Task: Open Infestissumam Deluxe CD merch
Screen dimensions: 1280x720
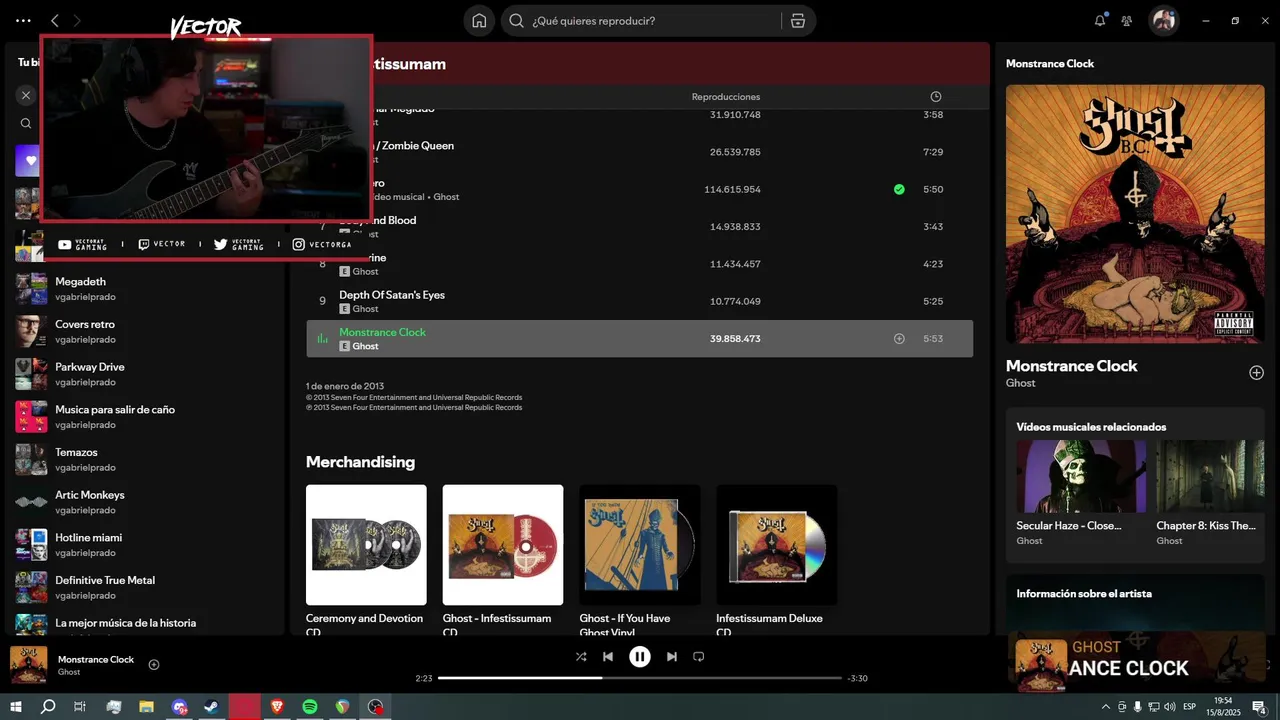Action: [777, 560]
